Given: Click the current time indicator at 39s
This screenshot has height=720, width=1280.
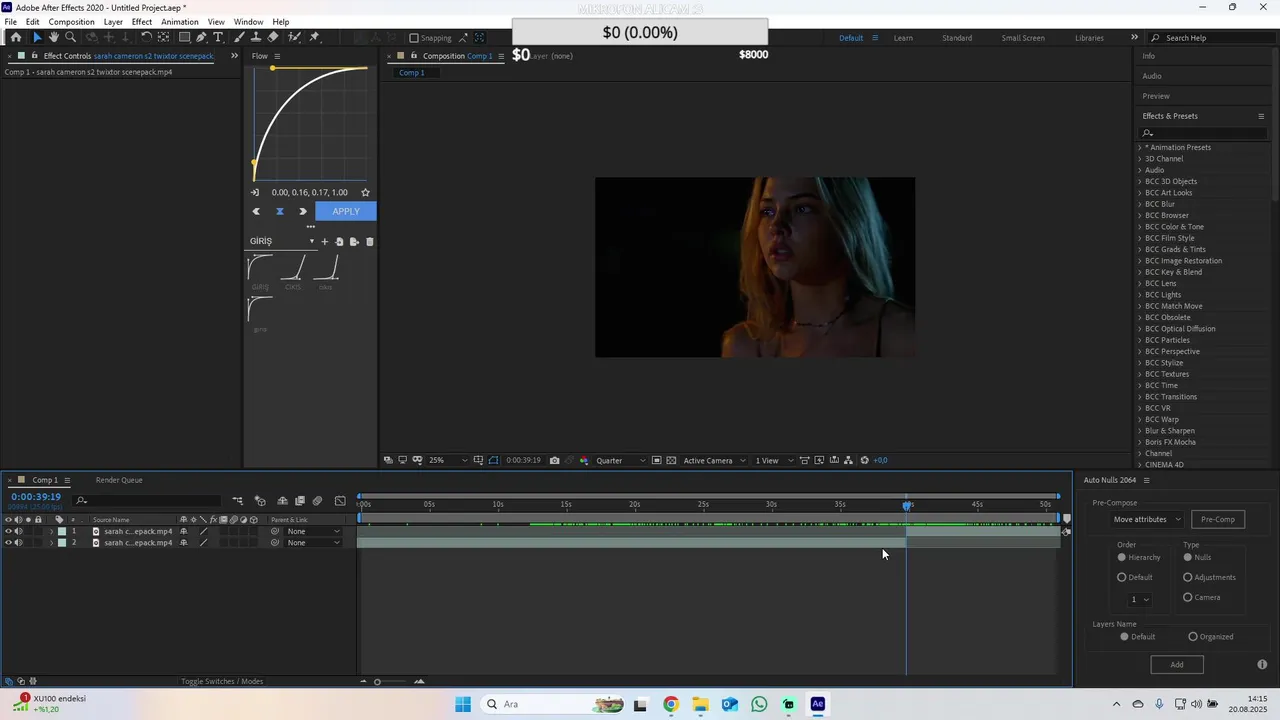Looking at the screenshot, I should [x=907, y=505].
